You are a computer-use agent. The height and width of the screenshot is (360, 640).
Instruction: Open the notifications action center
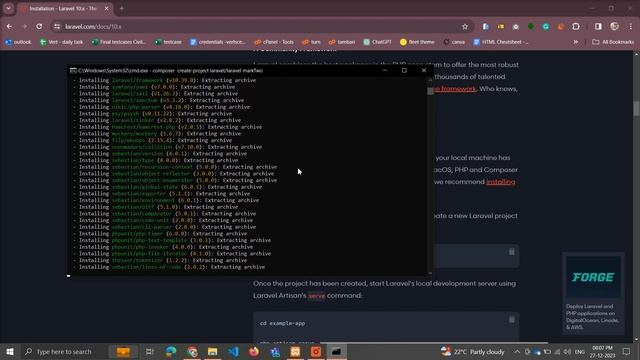(x=627, y=351)
